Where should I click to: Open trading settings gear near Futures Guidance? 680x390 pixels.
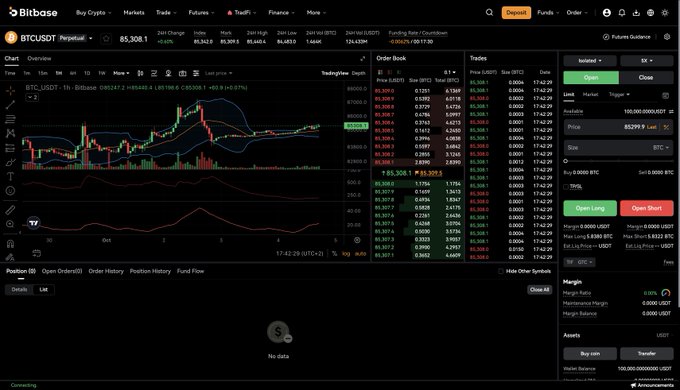click(667, 37)
